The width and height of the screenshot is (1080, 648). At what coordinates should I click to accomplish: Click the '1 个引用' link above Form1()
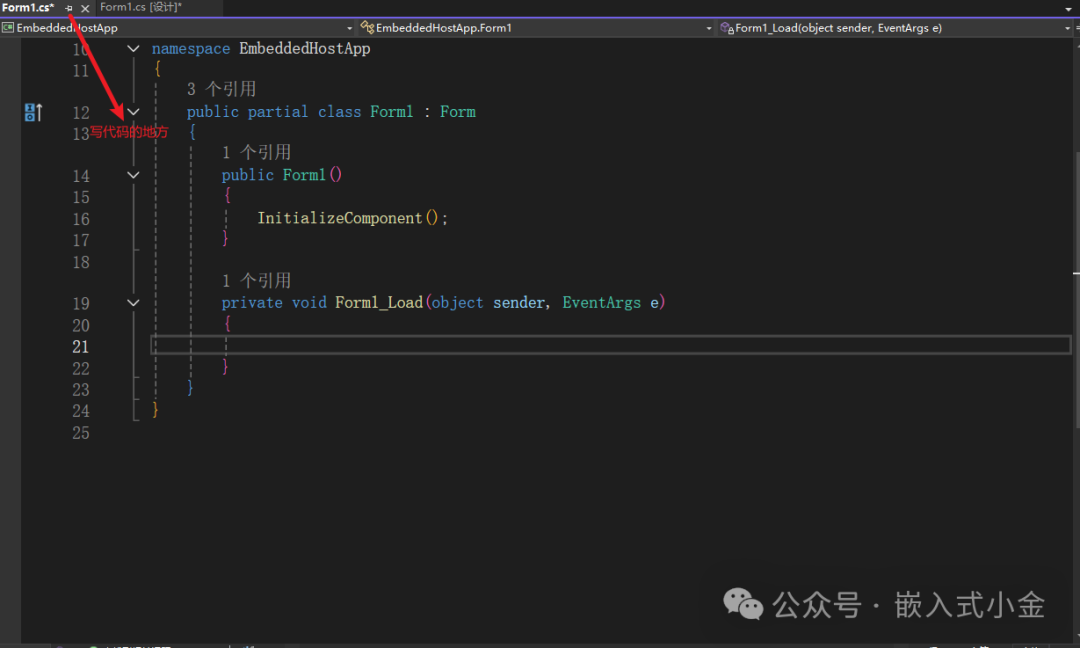[256, 152]
